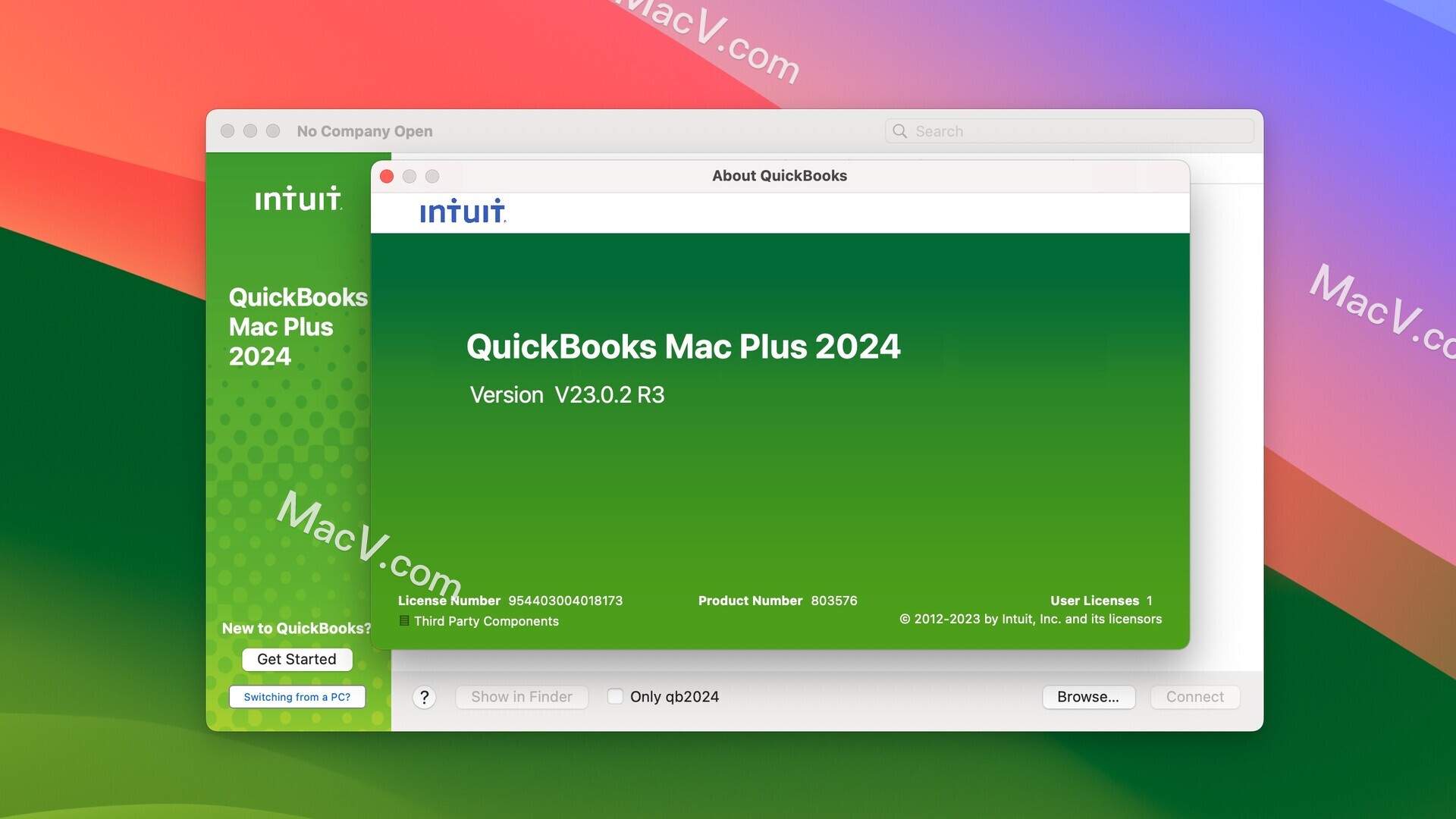Click the Intuit logo in About dialog
The image size is (1456, 819).
[462, 212]
